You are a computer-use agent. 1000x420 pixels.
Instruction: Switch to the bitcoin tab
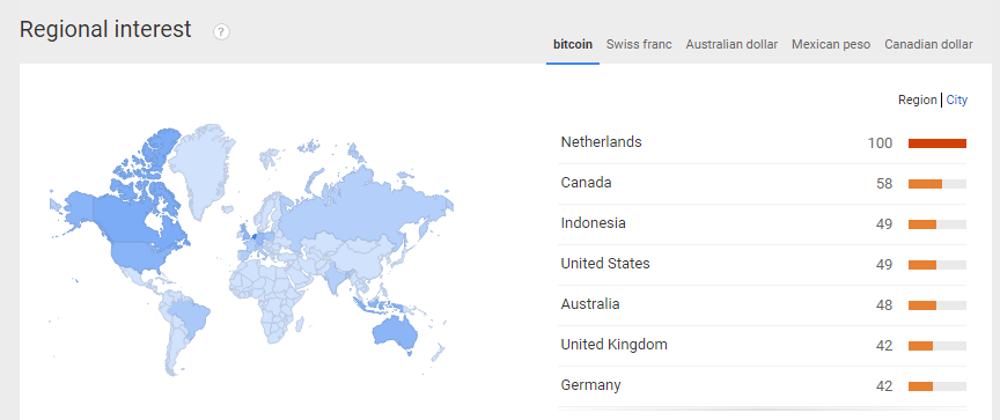tap(573, 45)
